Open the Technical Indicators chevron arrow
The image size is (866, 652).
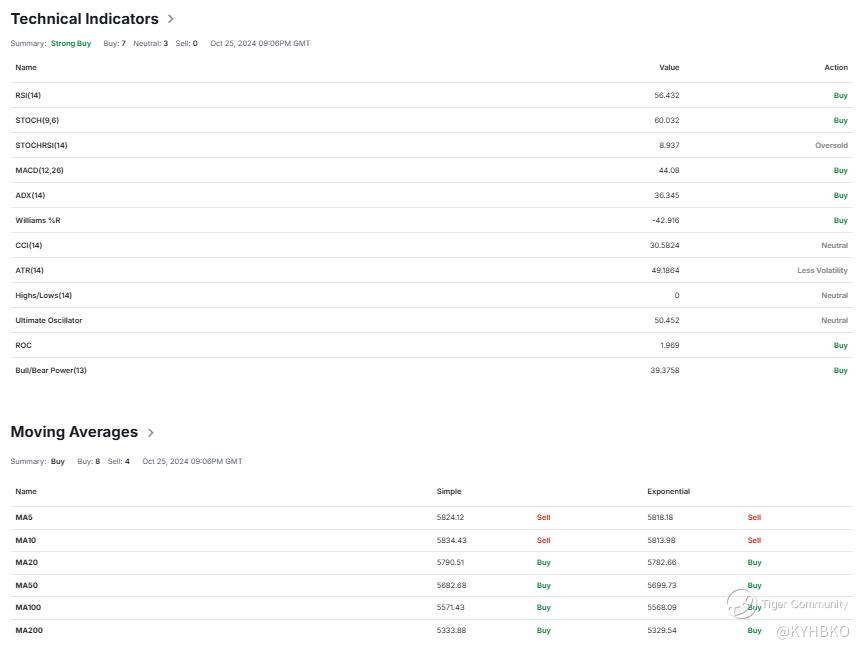point(171,19)
